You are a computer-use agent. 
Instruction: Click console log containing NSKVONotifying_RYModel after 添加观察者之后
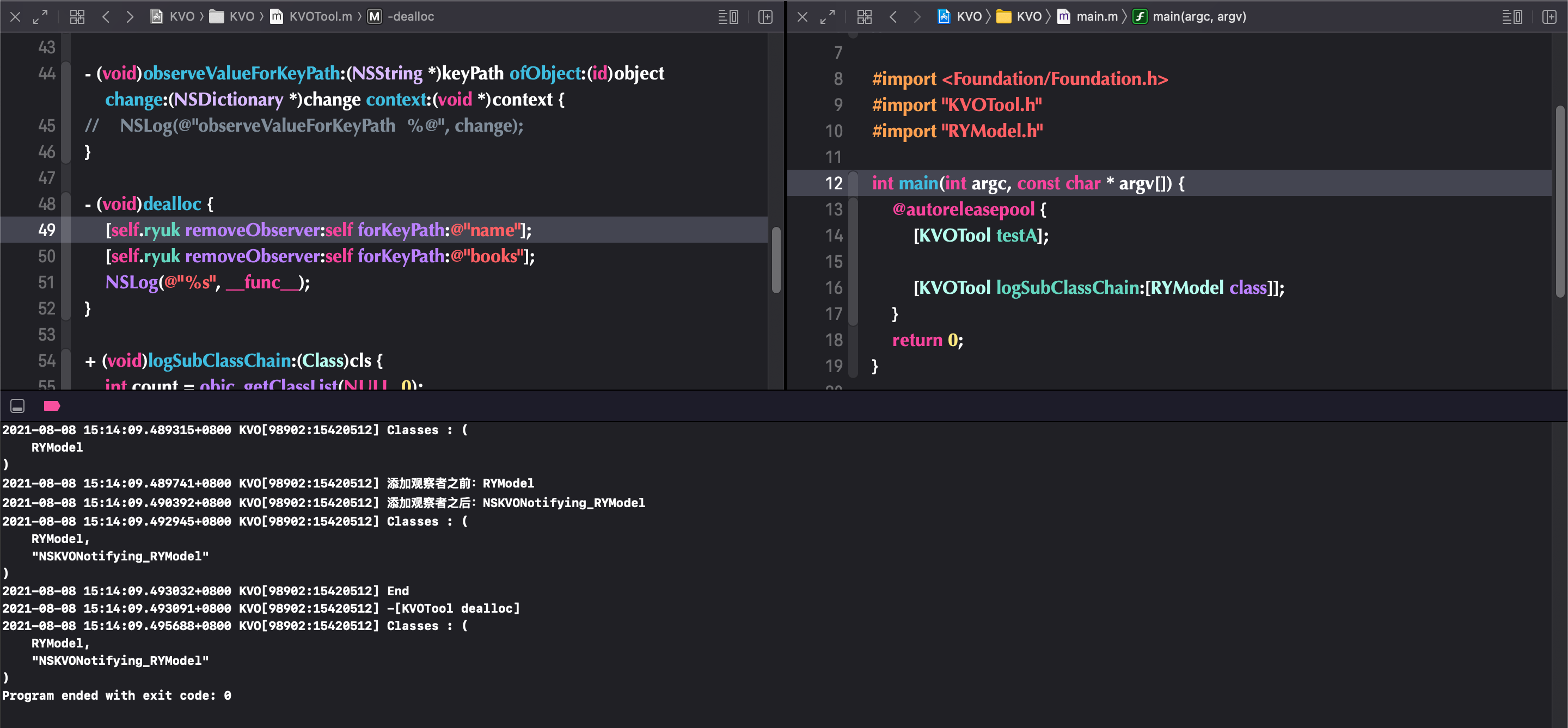[324, 502]
